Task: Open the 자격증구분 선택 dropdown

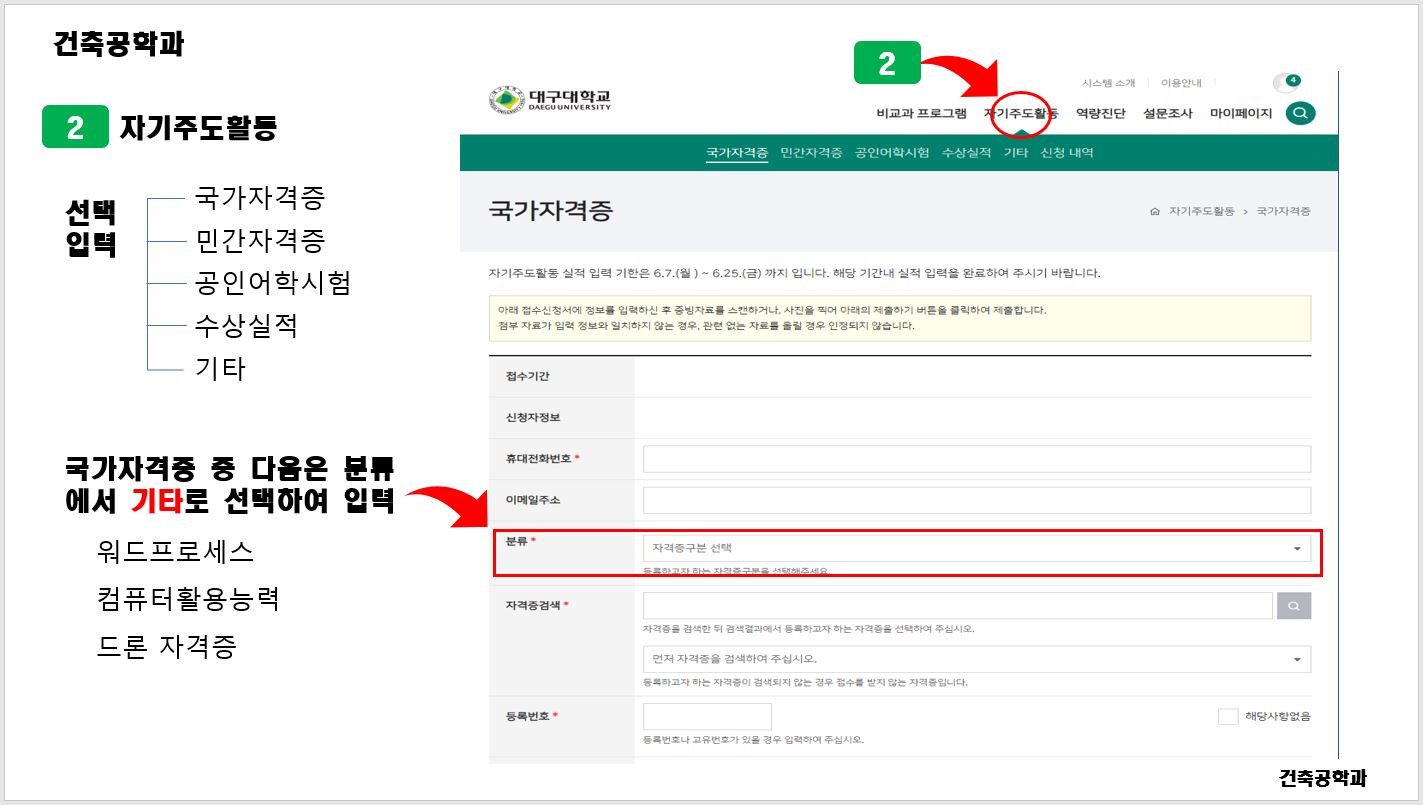Action: click(x=975, y=548)
